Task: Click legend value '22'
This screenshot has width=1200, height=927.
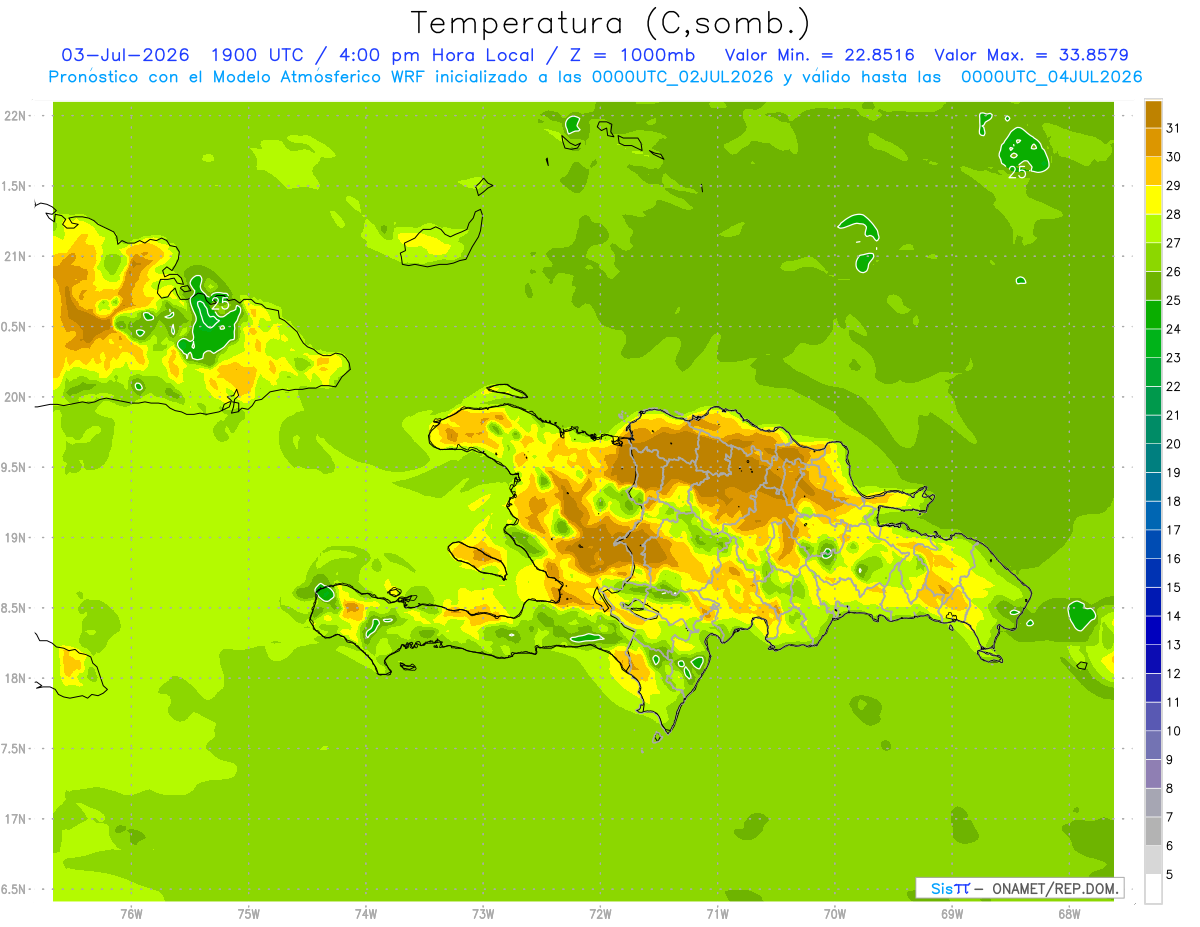Action: tap(1173, 386)
